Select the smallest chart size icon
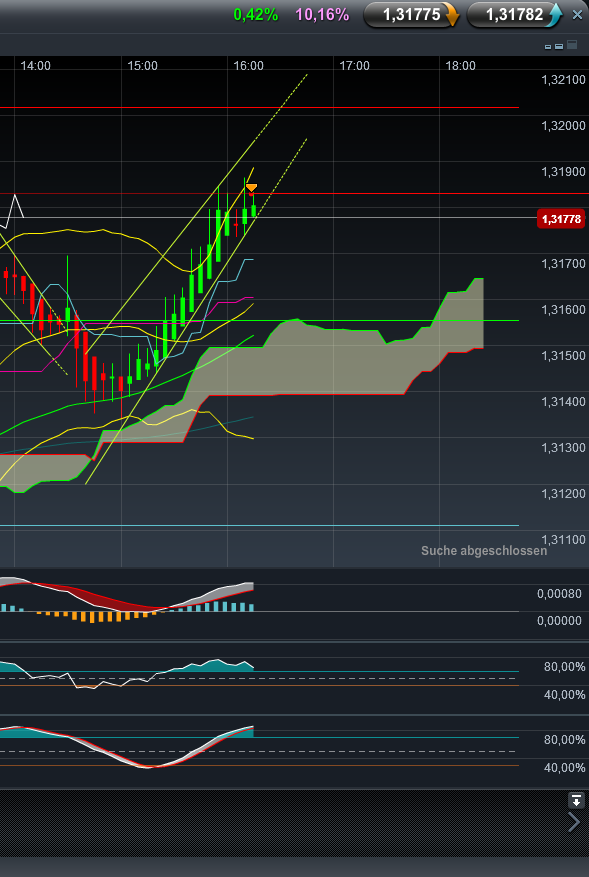This screenshot has width=589, height=877. coord(548,47)
